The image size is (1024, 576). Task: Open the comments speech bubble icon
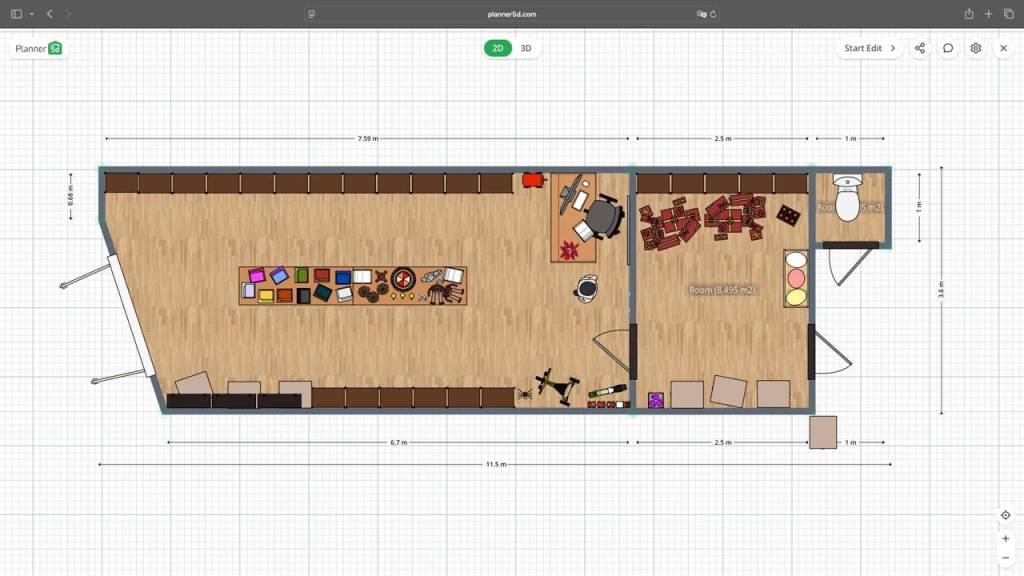pos(947,48)
